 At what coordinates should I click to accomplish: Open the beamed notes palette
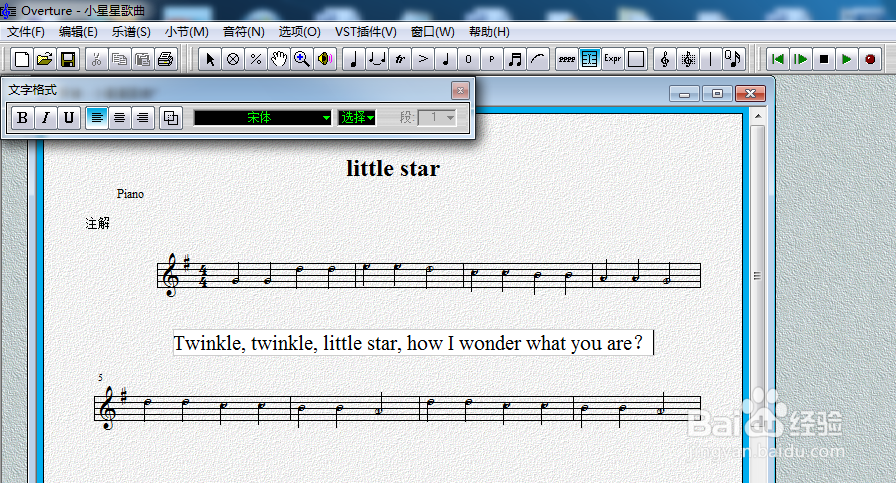coord(515,59)
